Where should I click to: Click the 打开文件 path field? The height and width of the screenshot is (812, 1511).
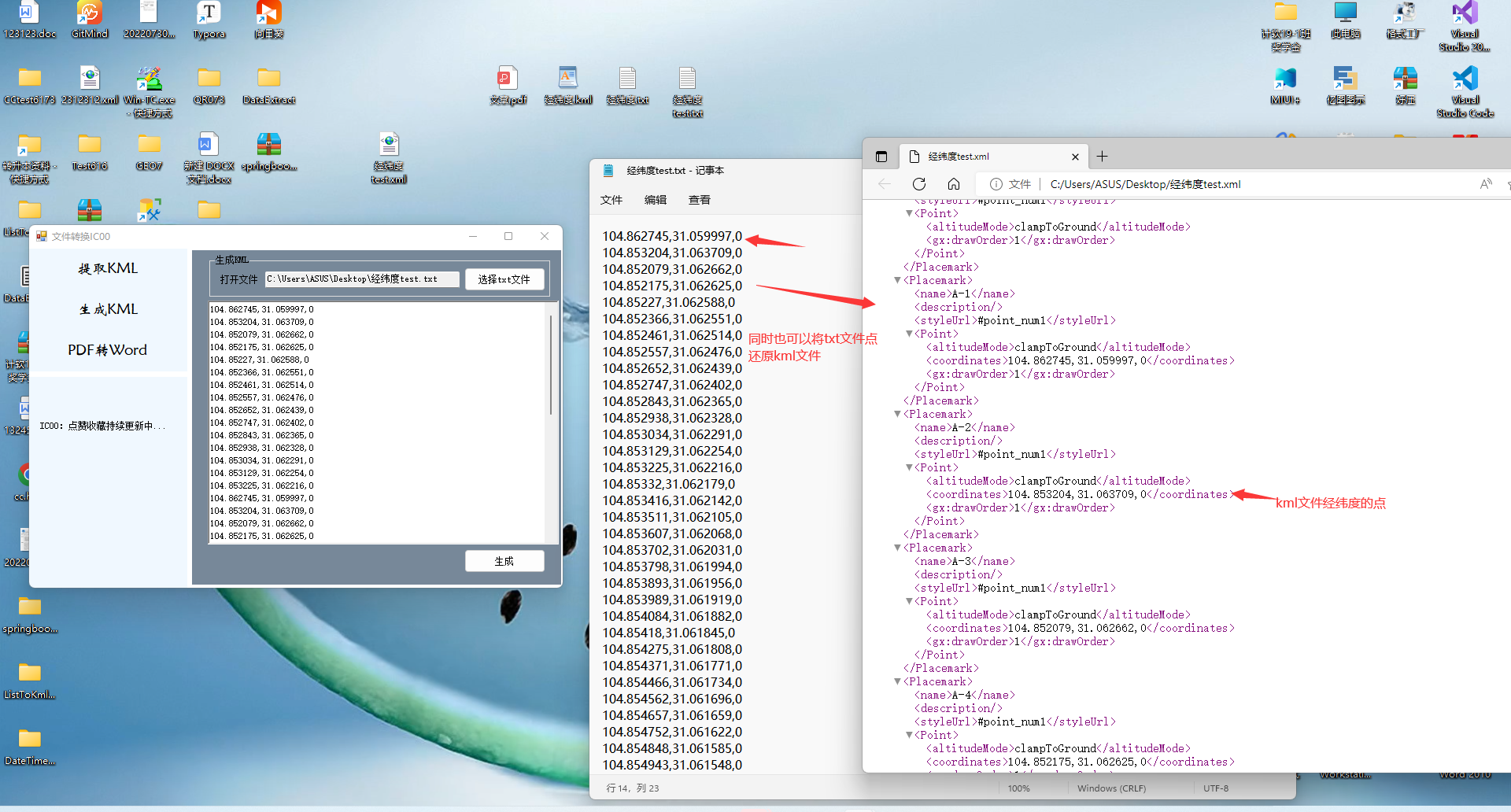[362, 279]
